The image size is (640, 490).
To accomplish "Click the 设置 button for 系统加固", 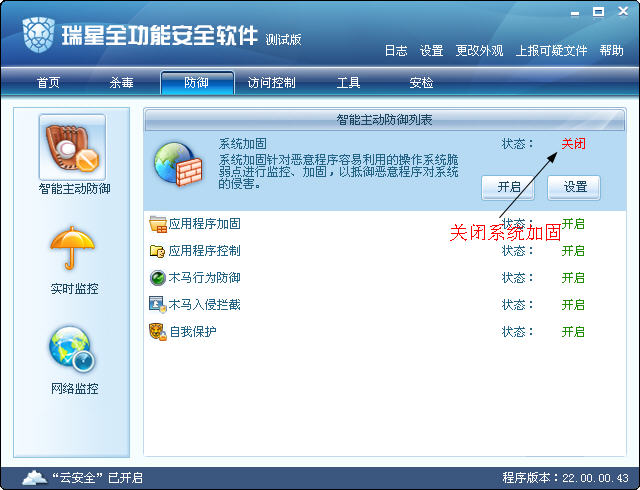I will [x=574, y=187].
